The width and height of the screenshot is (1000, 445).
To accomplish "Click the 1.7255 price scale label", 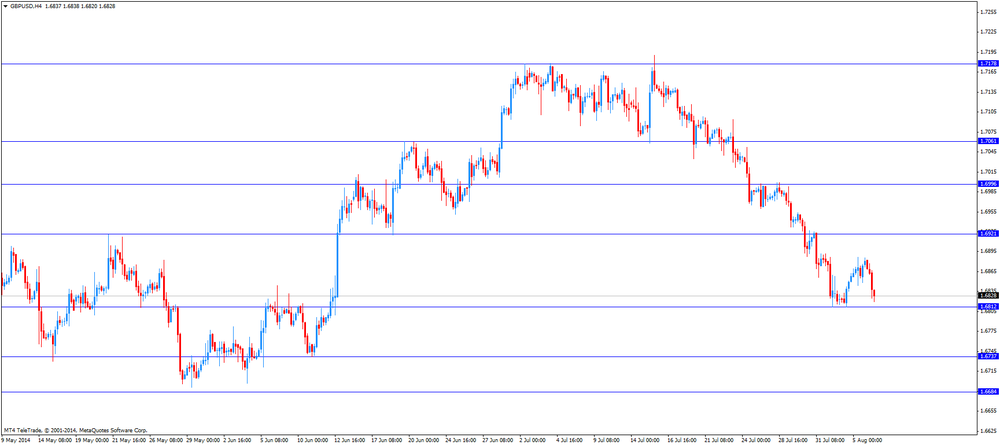I will 987,12.
